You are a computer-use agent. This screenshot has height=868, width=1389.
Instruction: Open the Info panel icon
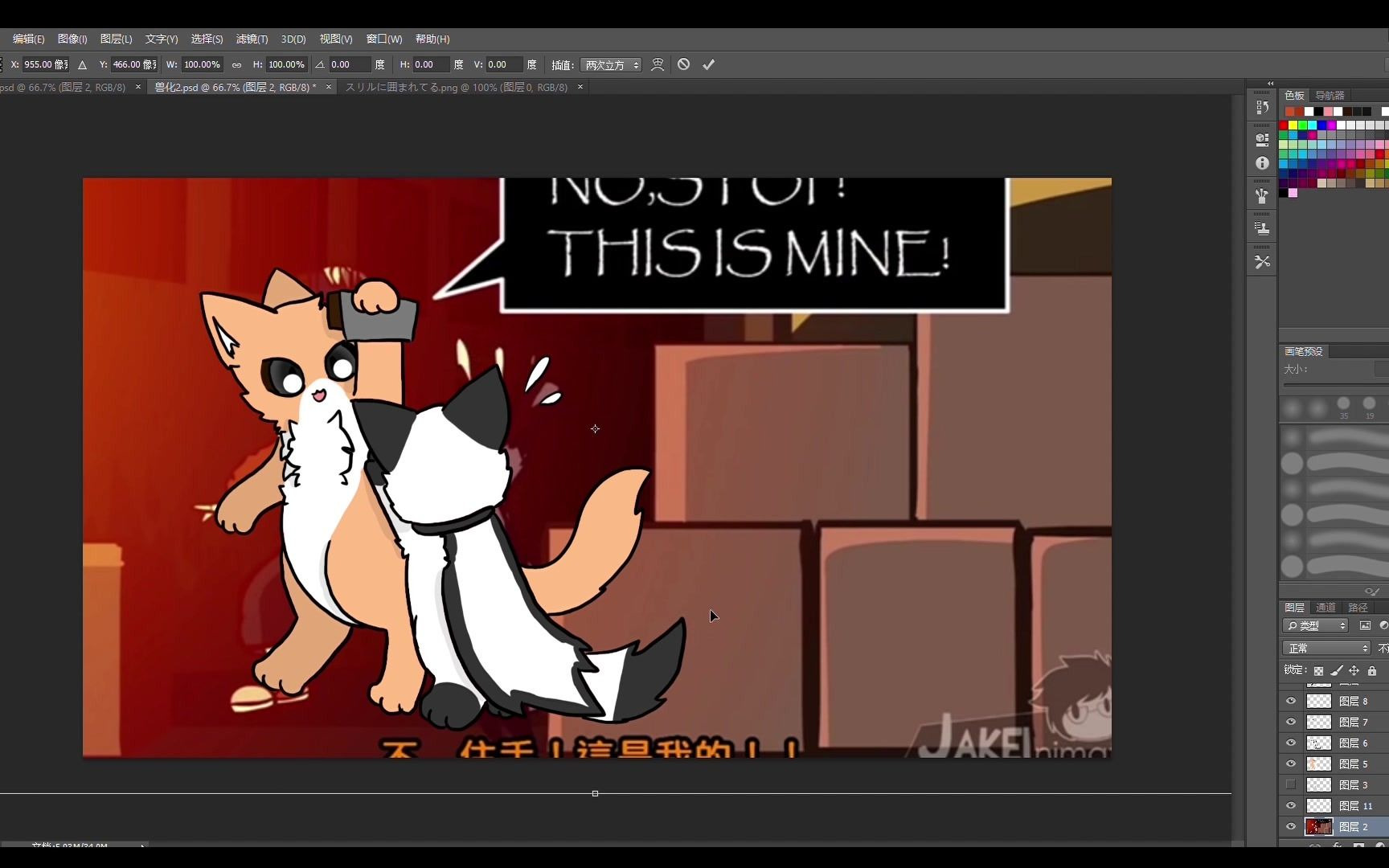(1262, 163)
